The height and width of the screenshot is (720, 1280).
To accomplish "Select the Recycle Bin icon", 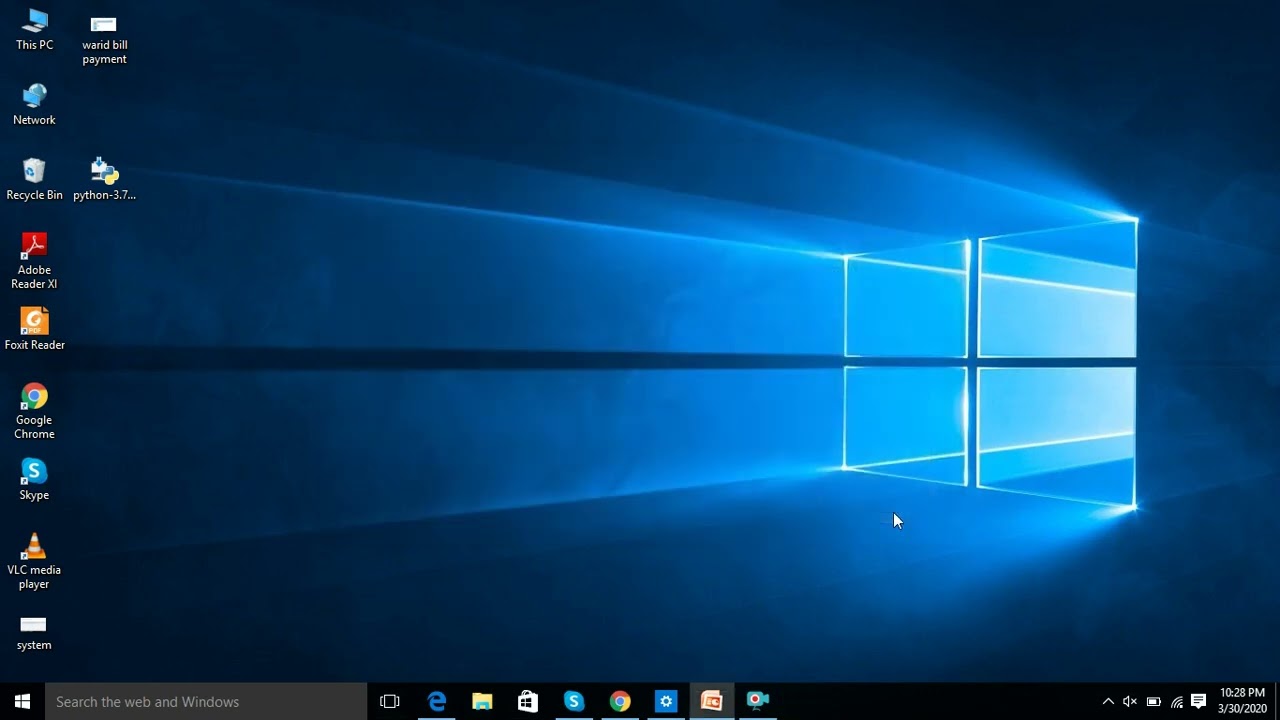I will 34,180.
